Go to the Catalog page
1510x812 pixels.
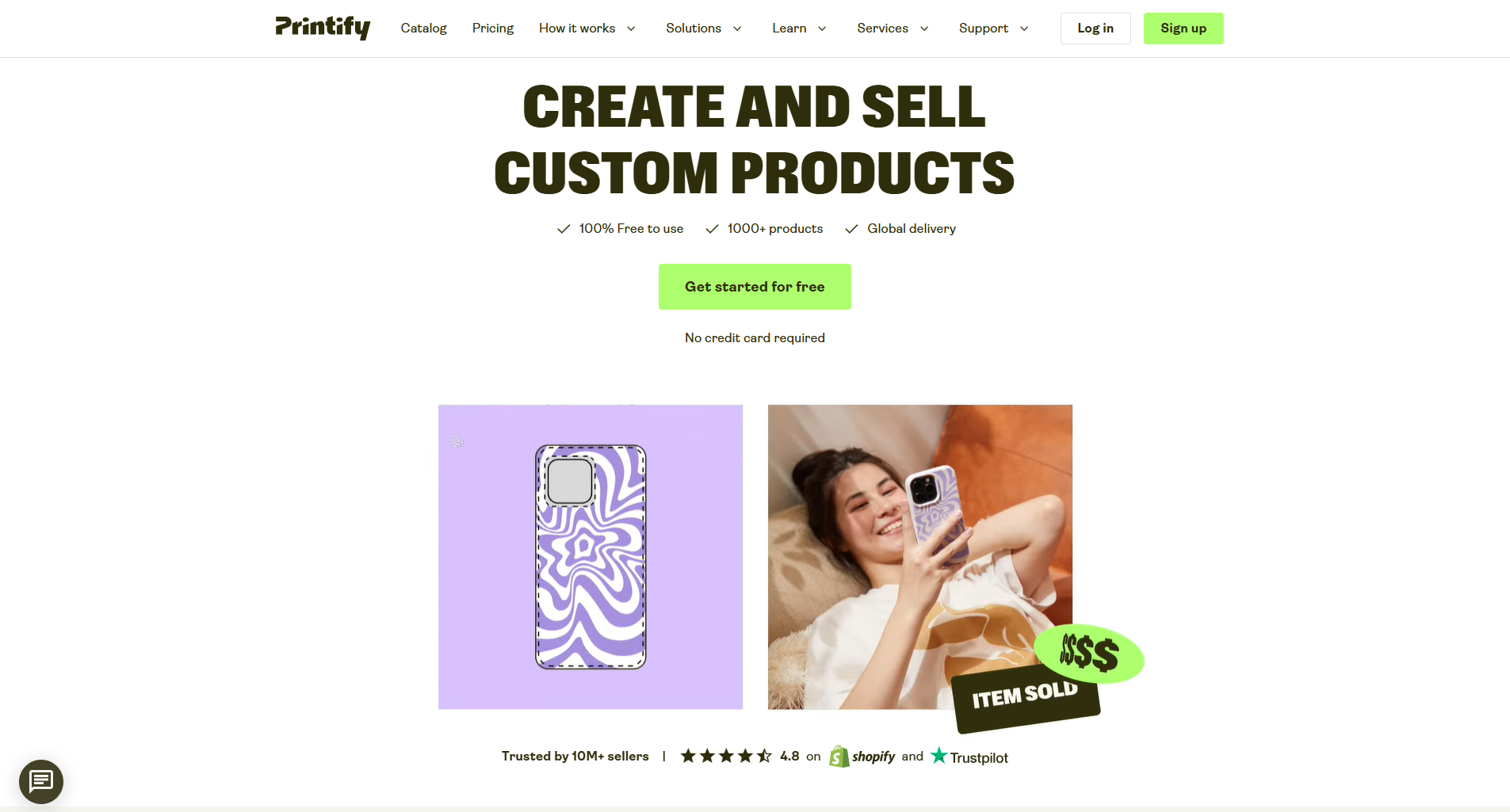[424, 29]
